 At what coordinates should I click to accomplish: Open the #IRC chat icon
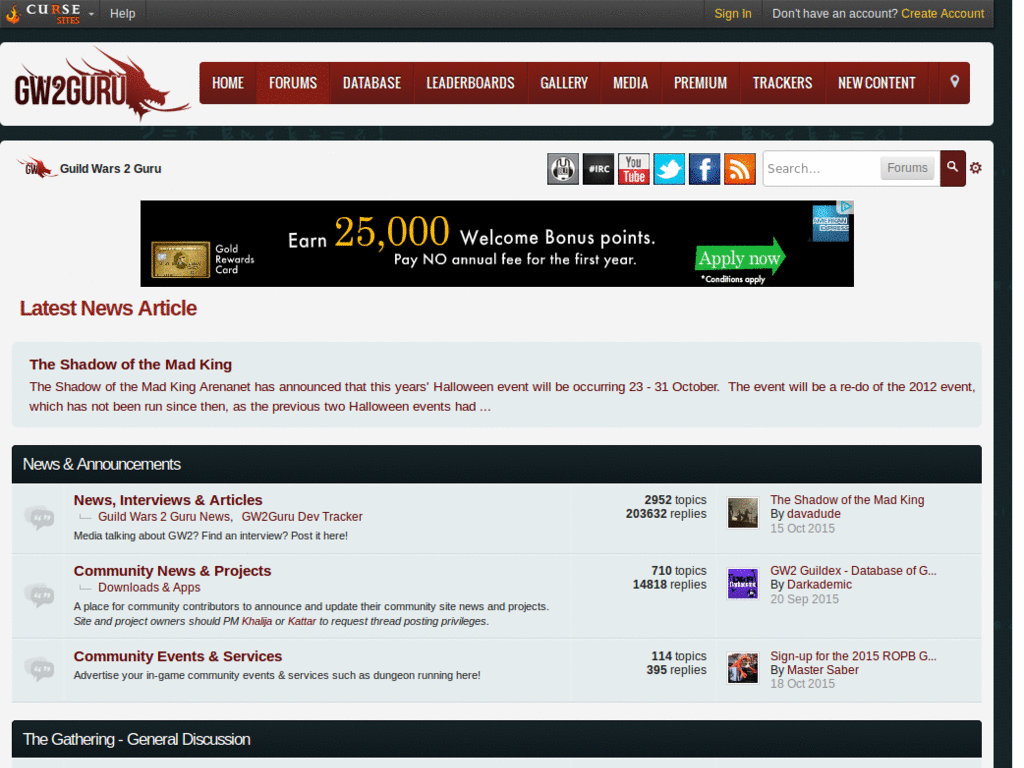tap(598, 169)
